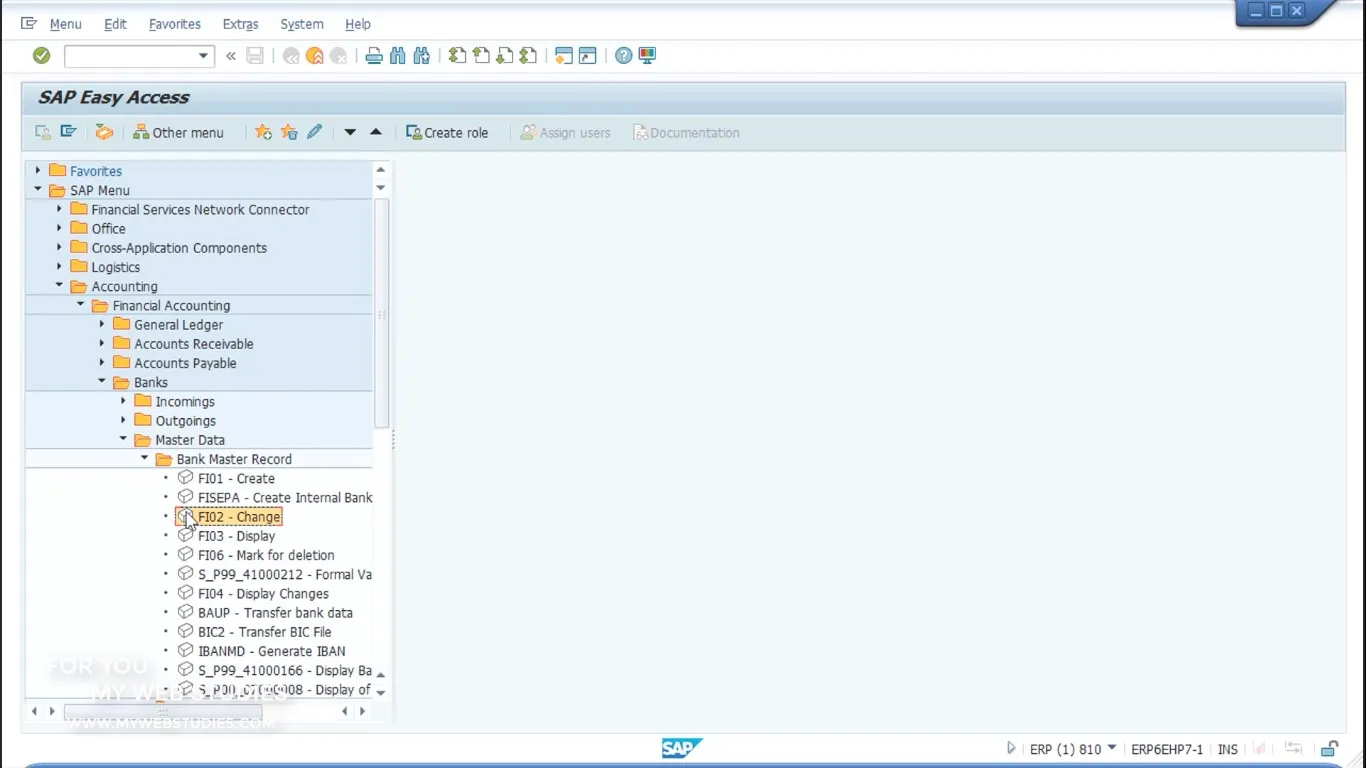Image resolution: width=1366 pixels, height=768 pixels.
Task: Click the Assign users button
Action: (x=565, y=132)
